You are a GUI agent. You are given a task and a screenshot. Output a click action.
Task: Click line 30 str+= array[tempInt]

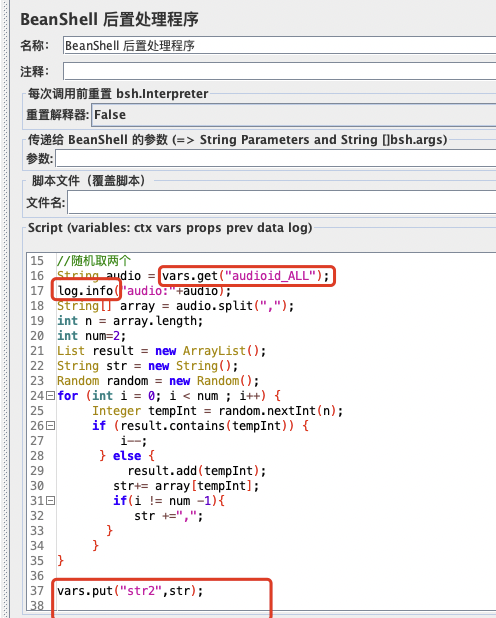coord(186,486)
